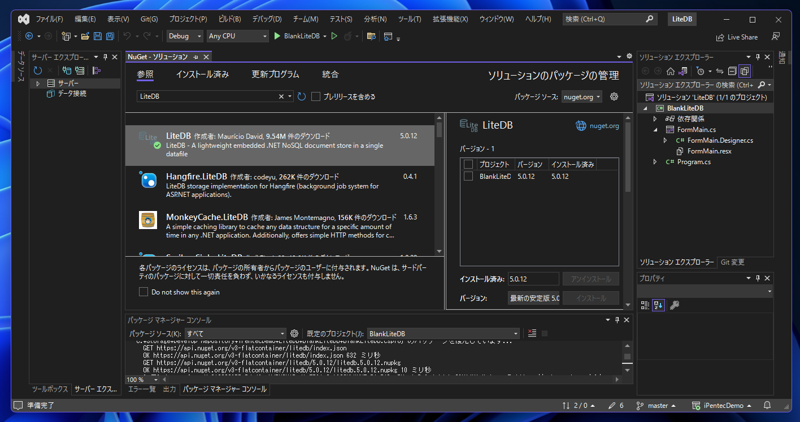
Task: Open console package source dropdown
Action: [x=235, y=333]
